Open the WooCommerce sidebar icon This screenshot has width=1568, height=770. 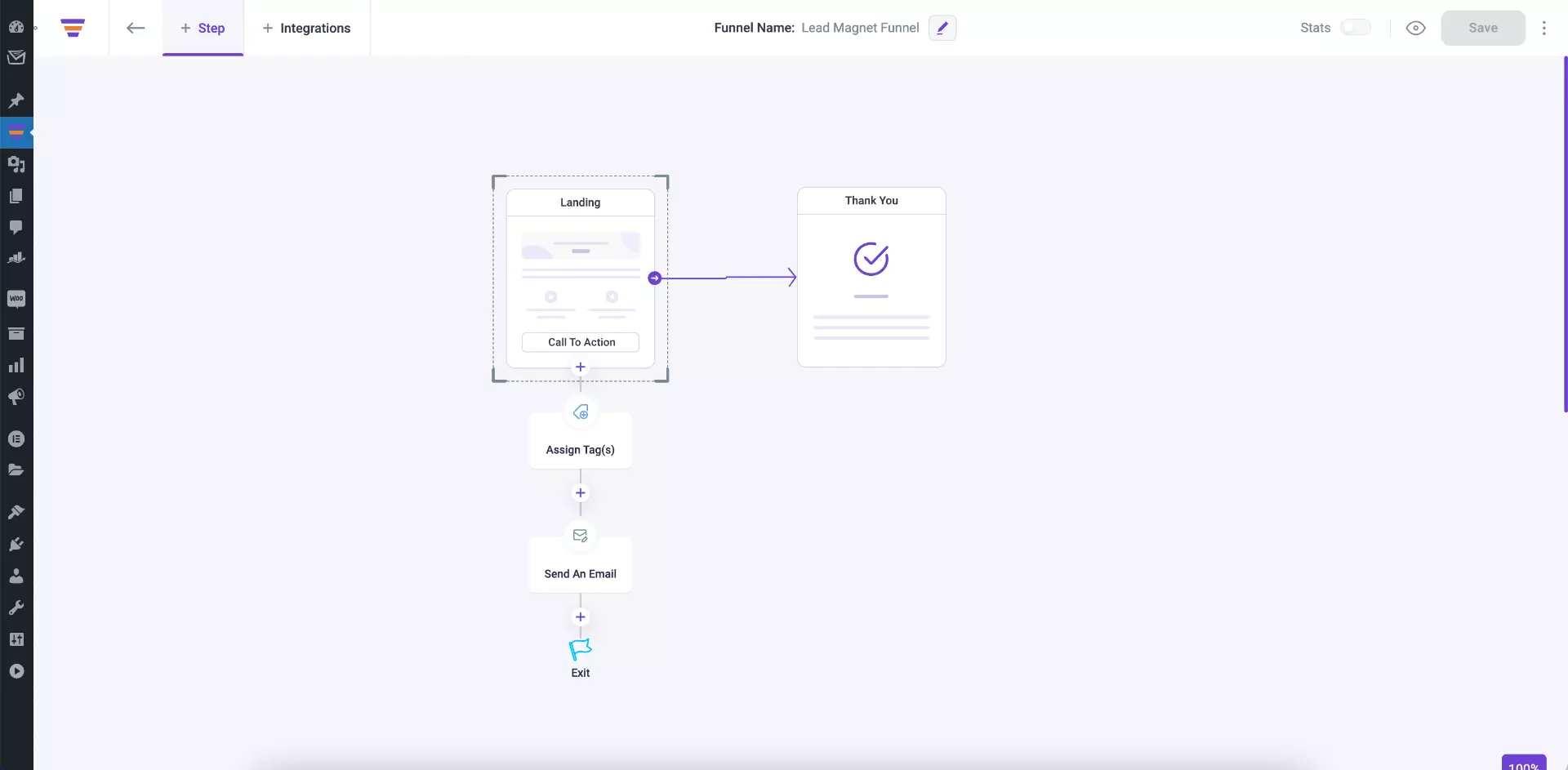click(16, 299)
